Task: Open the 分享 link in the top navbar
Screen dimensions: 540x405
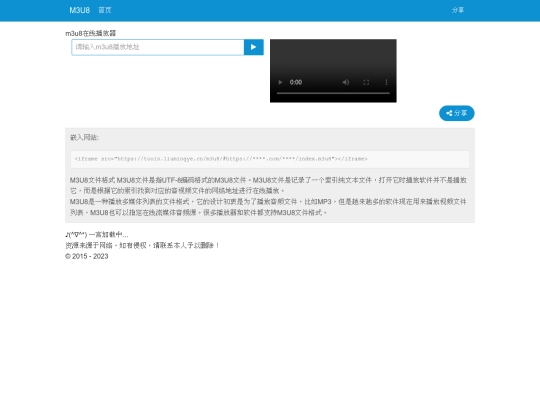Action: [x=458, y=10]
